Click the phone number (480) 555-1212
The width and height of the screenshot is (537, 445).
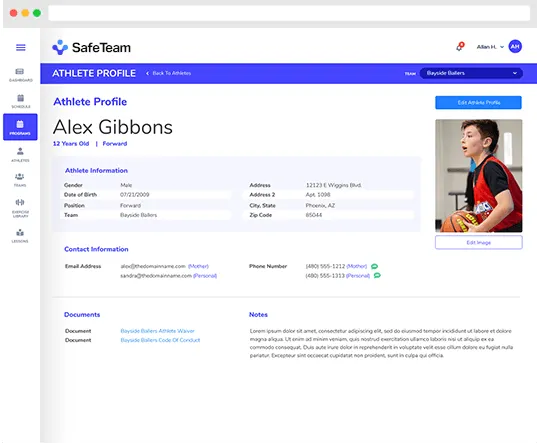(x=325, y=266)
